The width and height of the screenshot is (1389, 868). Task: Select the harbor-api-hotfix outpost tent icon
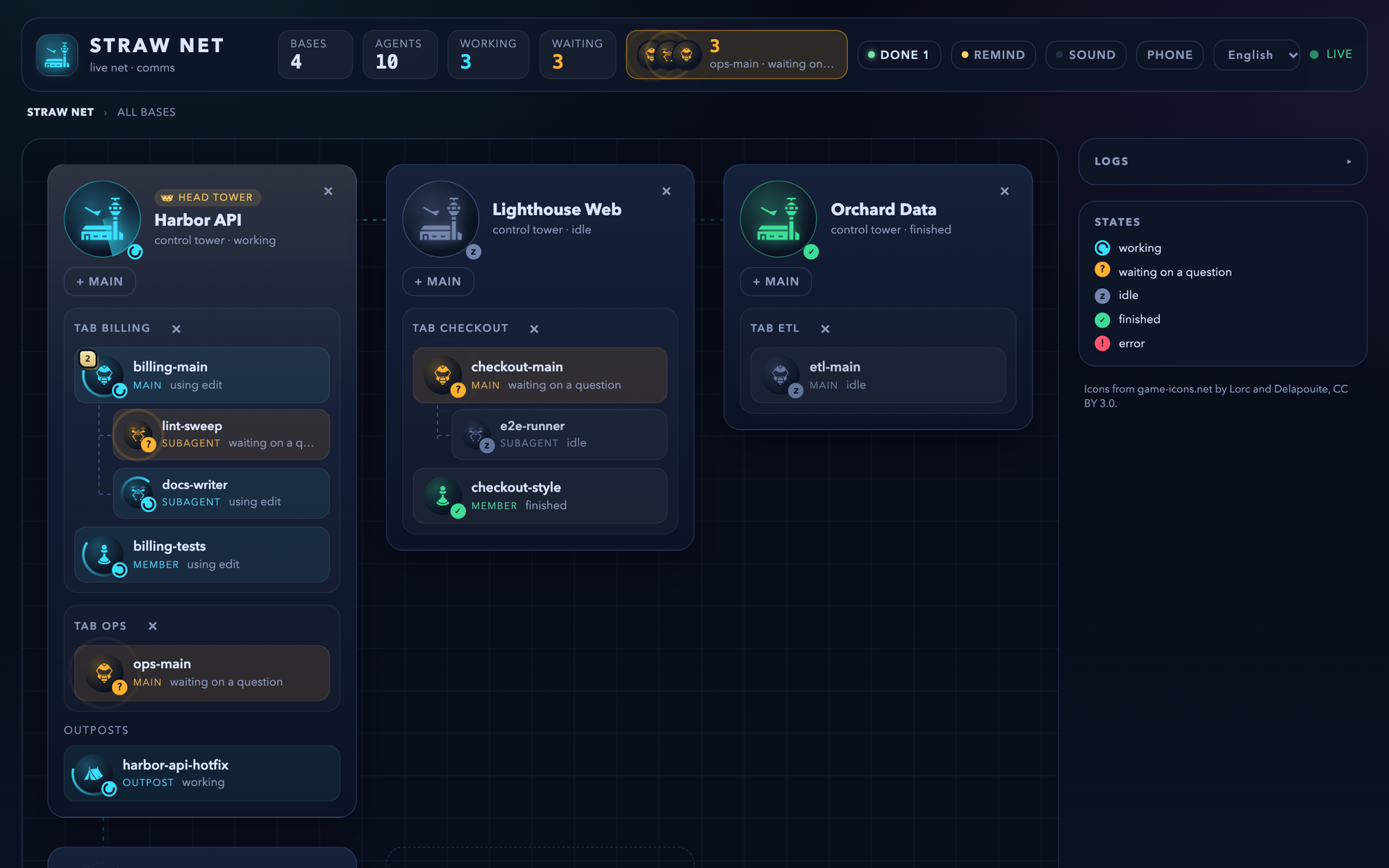click(x=93, y=773)
